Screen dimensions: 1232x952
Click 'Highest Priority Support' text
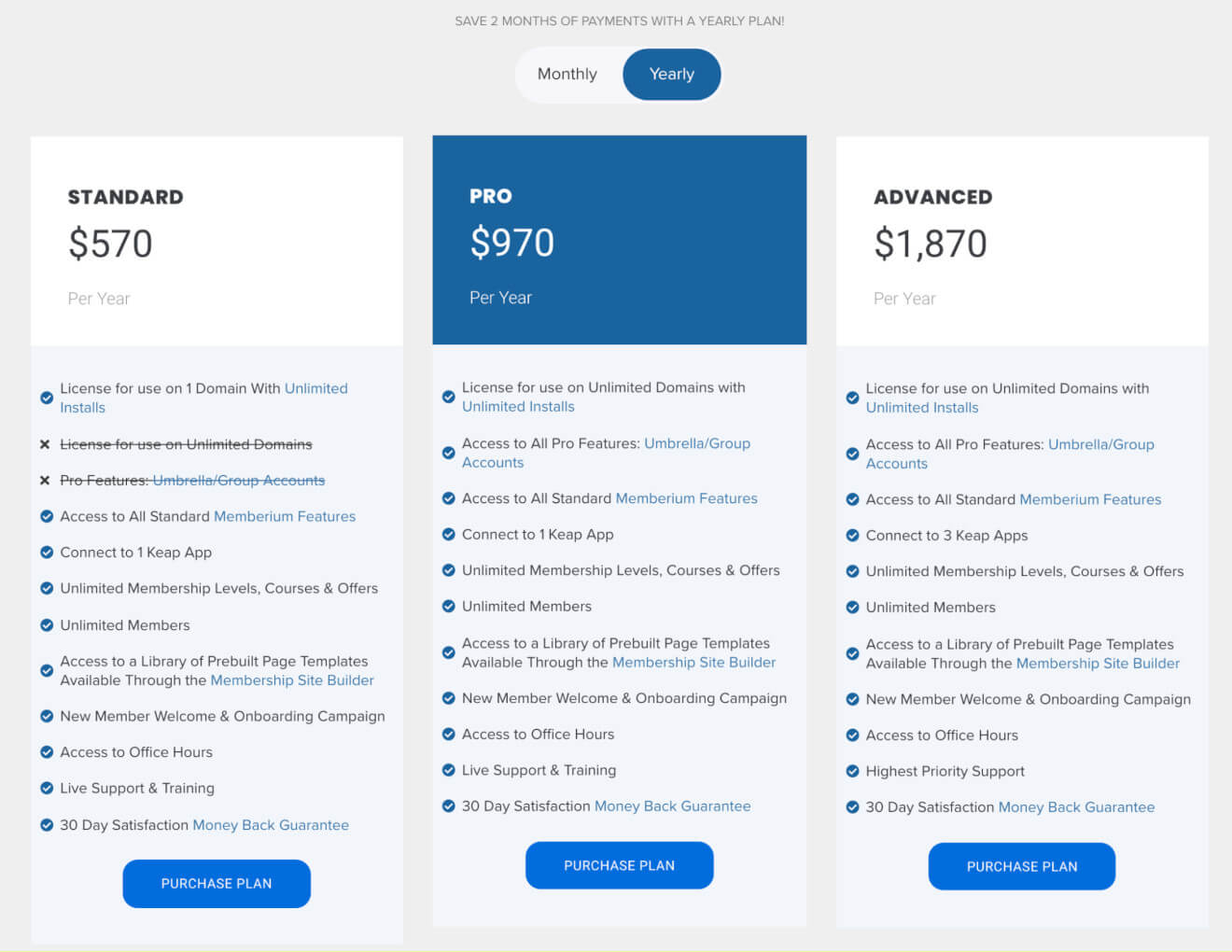point(945,771)
